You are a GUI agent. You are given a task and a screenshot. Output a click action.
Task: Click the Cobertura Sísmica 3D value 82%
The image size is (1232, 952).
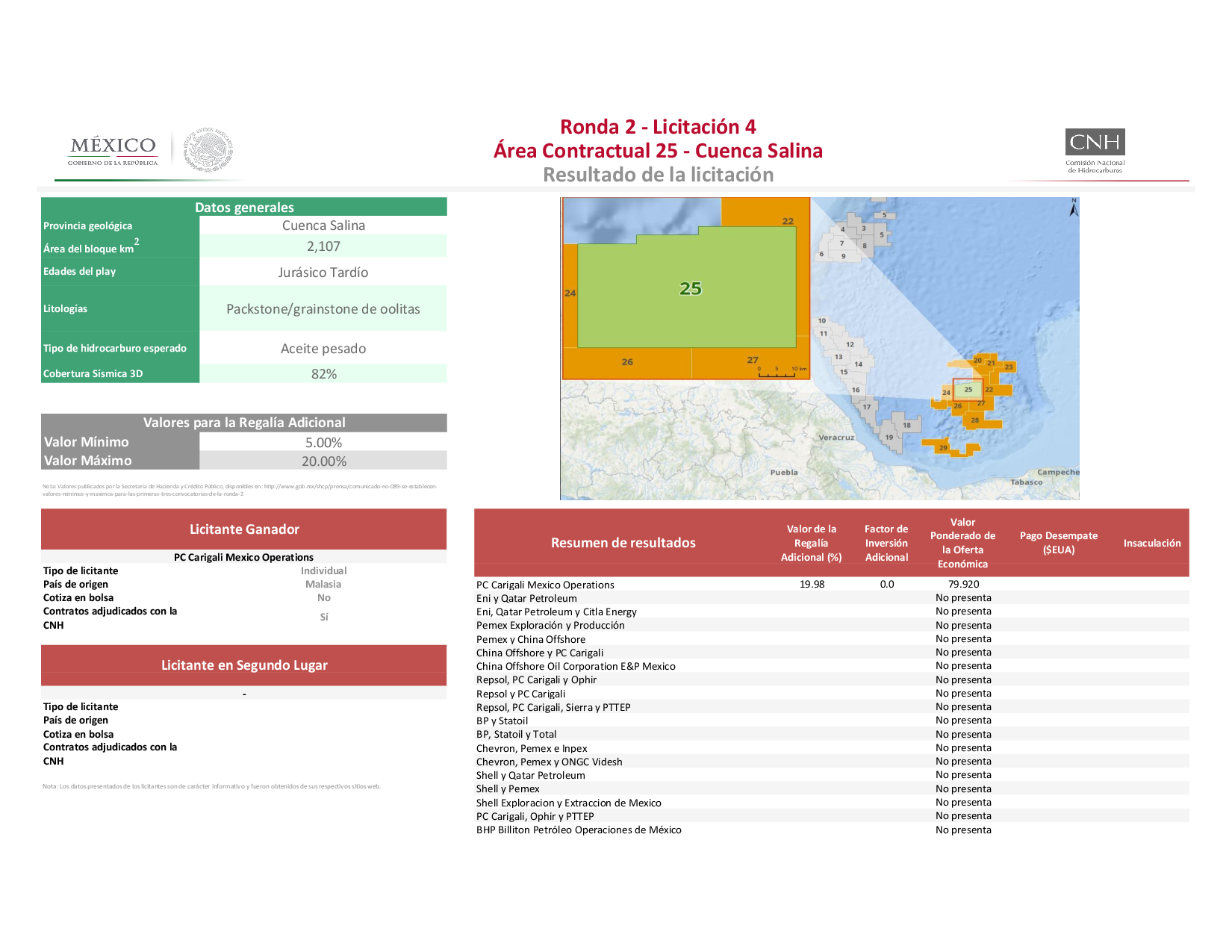[x=323, y=374]
